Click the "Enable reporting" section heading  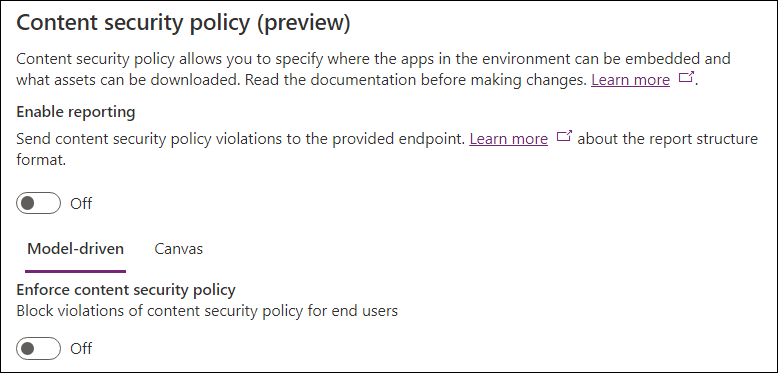pyautogui.click(x=76, y=112)
